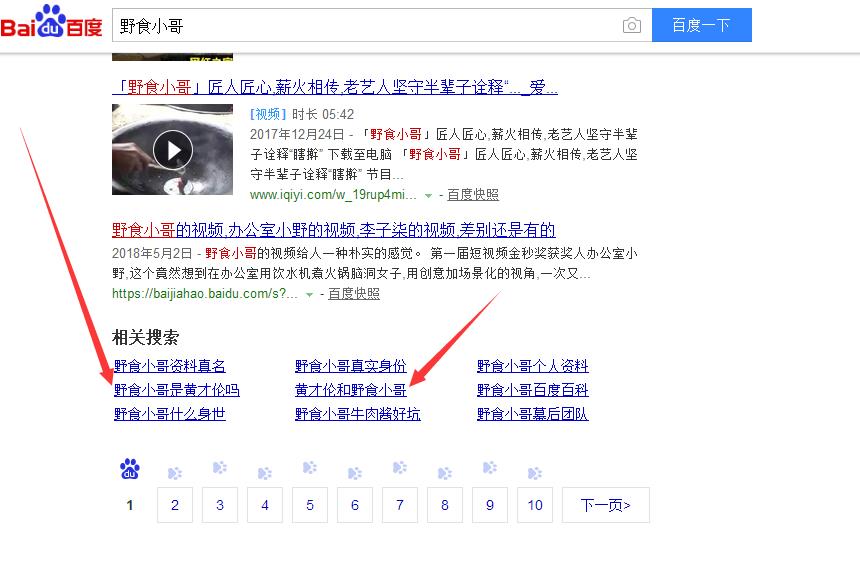Open 百度快照 for the baijiahao result
The height and width of the screenshot is (563, 860).
(x=354, y=294)
